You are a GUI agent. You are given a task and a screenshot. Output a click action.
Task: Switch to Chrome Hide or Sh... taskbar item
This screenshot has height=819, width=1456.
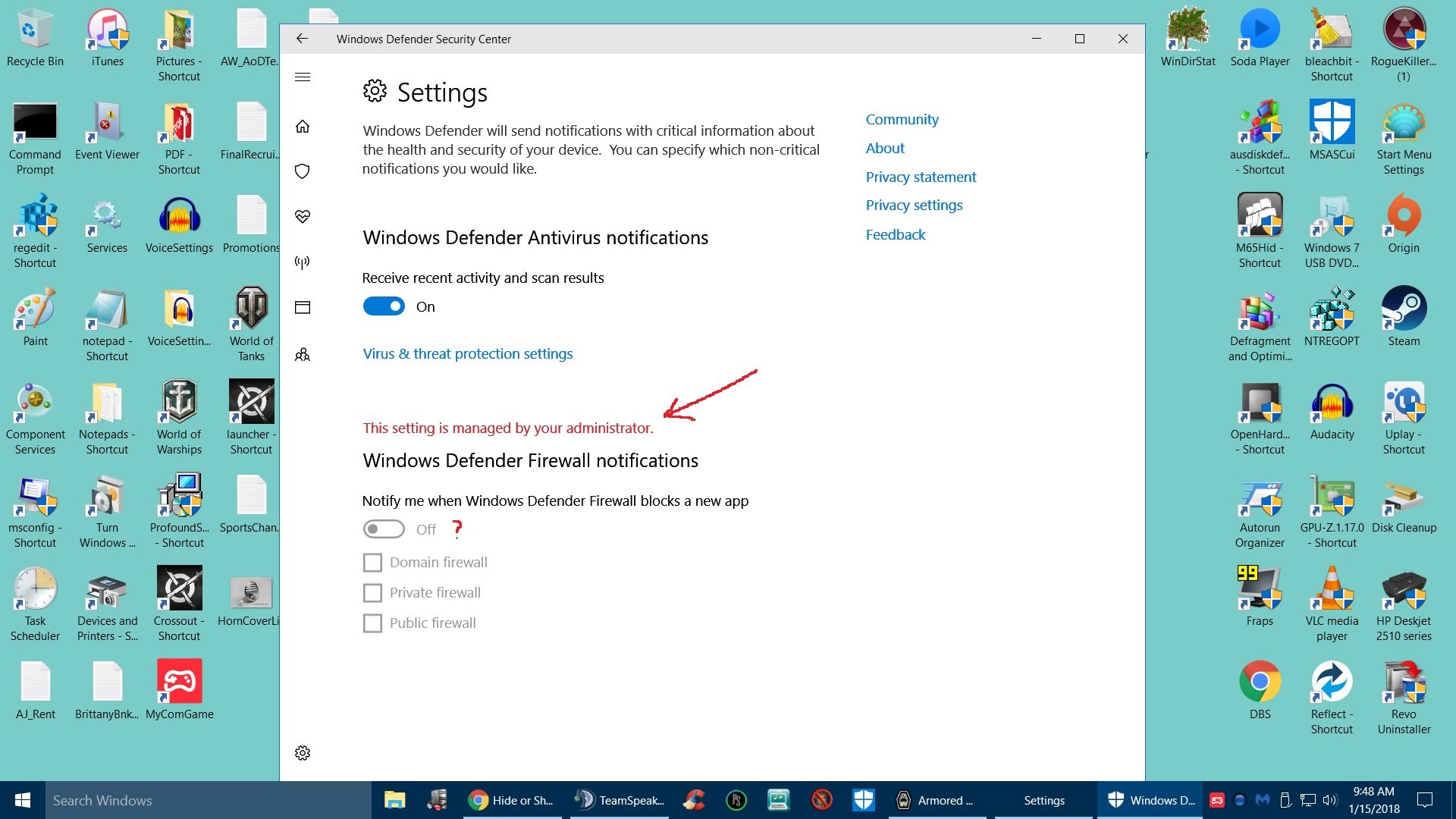point(512,800)
